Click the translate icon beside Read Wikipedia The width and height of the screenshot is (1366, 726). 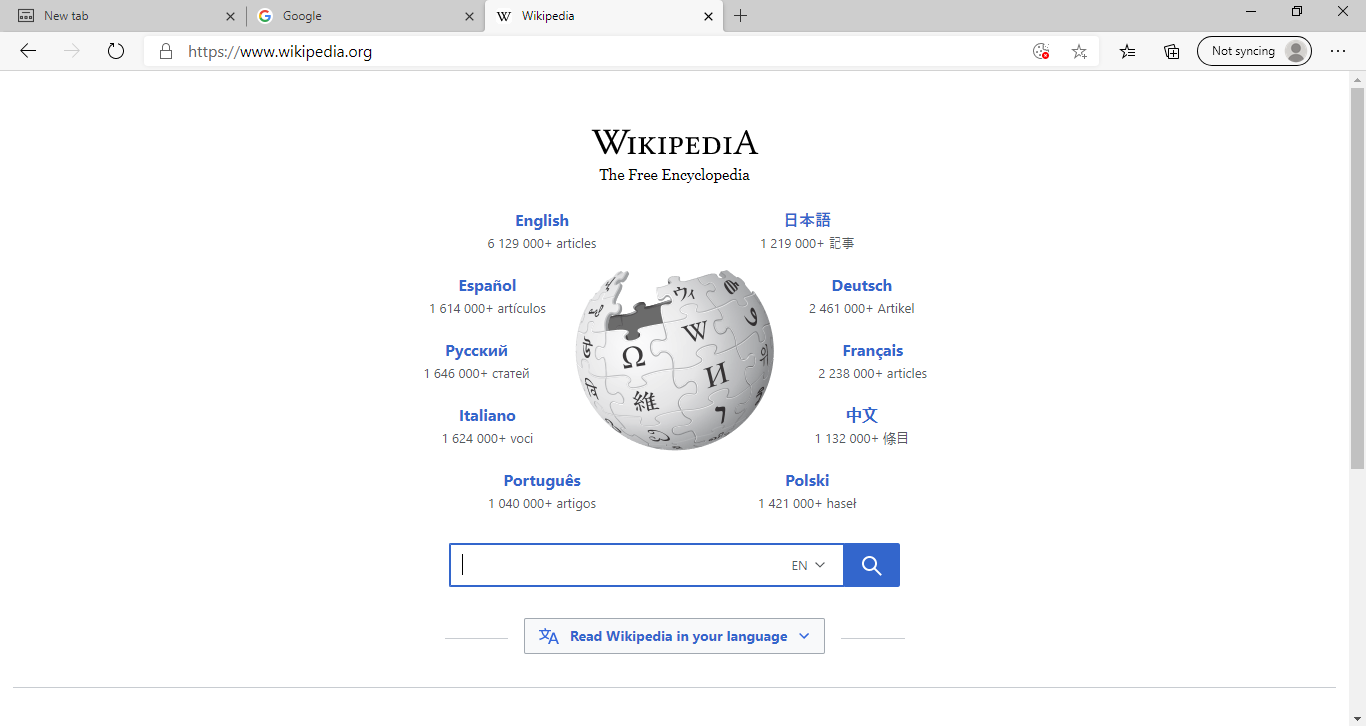[x=549, y=636]
